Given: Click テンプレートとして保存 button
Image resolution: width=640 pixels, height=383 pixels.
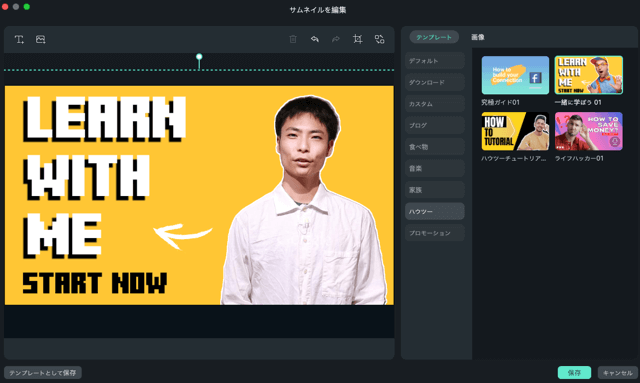Looking at the screenshot, I should 43,372.
